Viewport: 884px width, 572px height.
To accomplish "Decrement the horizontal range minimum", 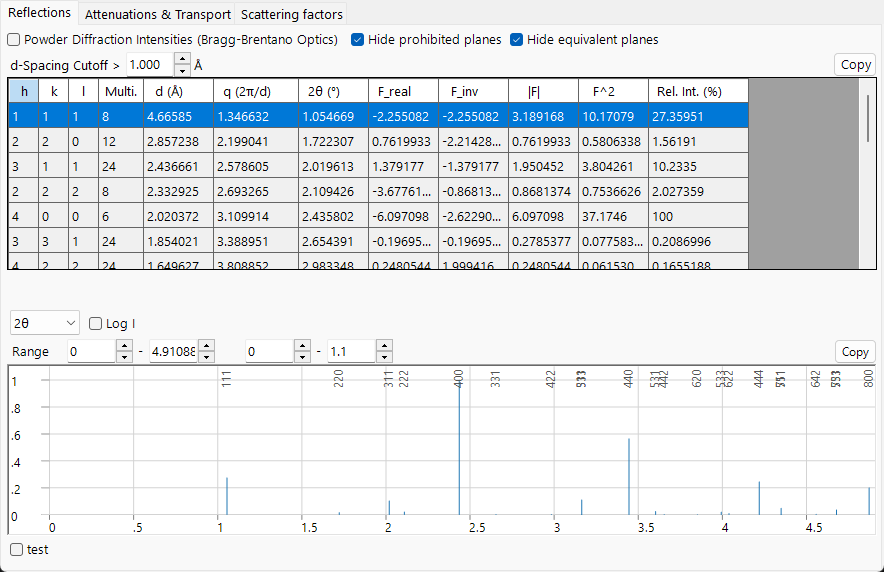I will (x=124, y=357).
